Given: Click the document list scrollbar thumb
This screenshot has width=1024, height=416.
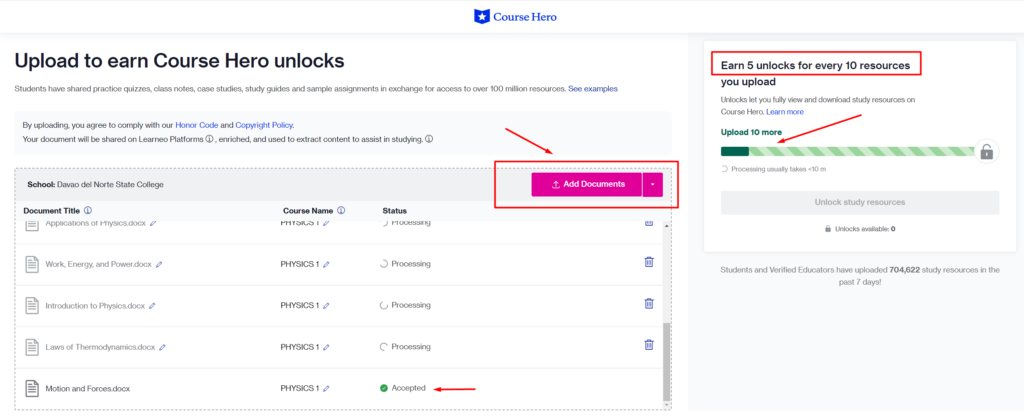Looking at the screenshot, I should pyautogui.click(x=666, y=362).
